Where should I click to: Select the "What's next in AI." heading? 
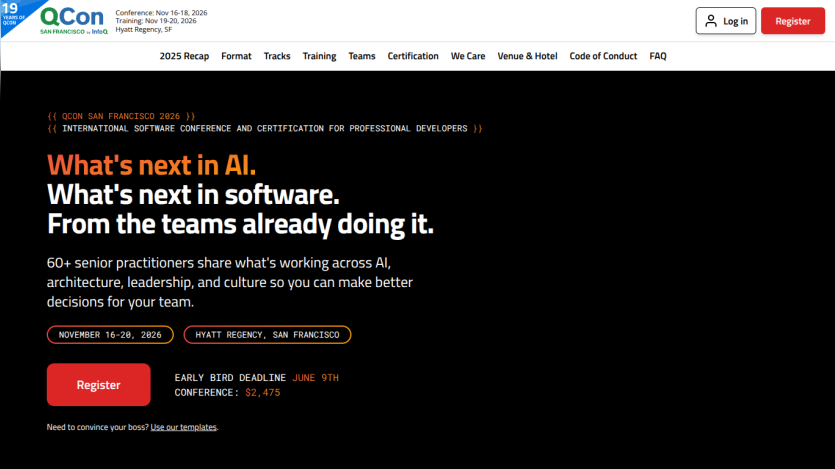point(151,165)
